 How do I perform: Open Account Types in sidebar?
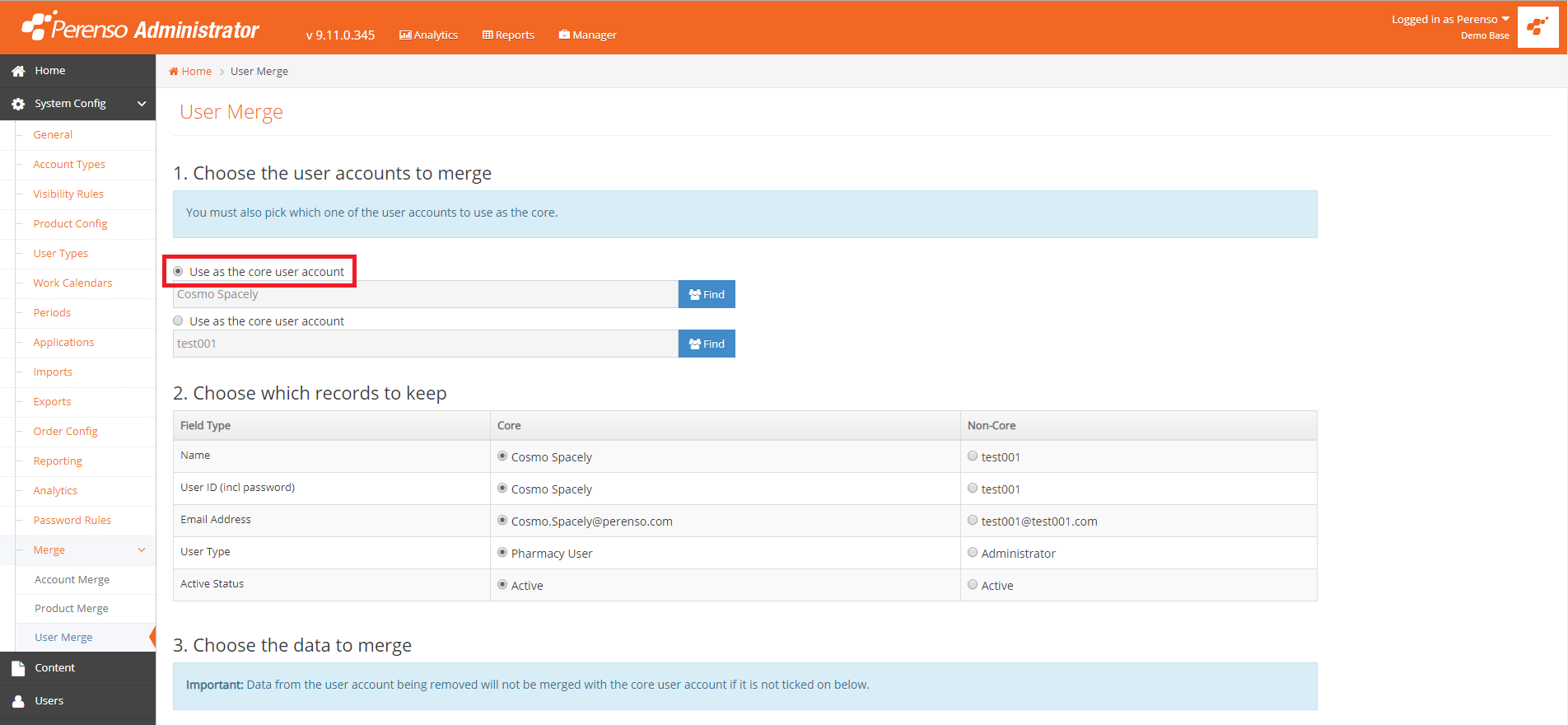[69, 164]
